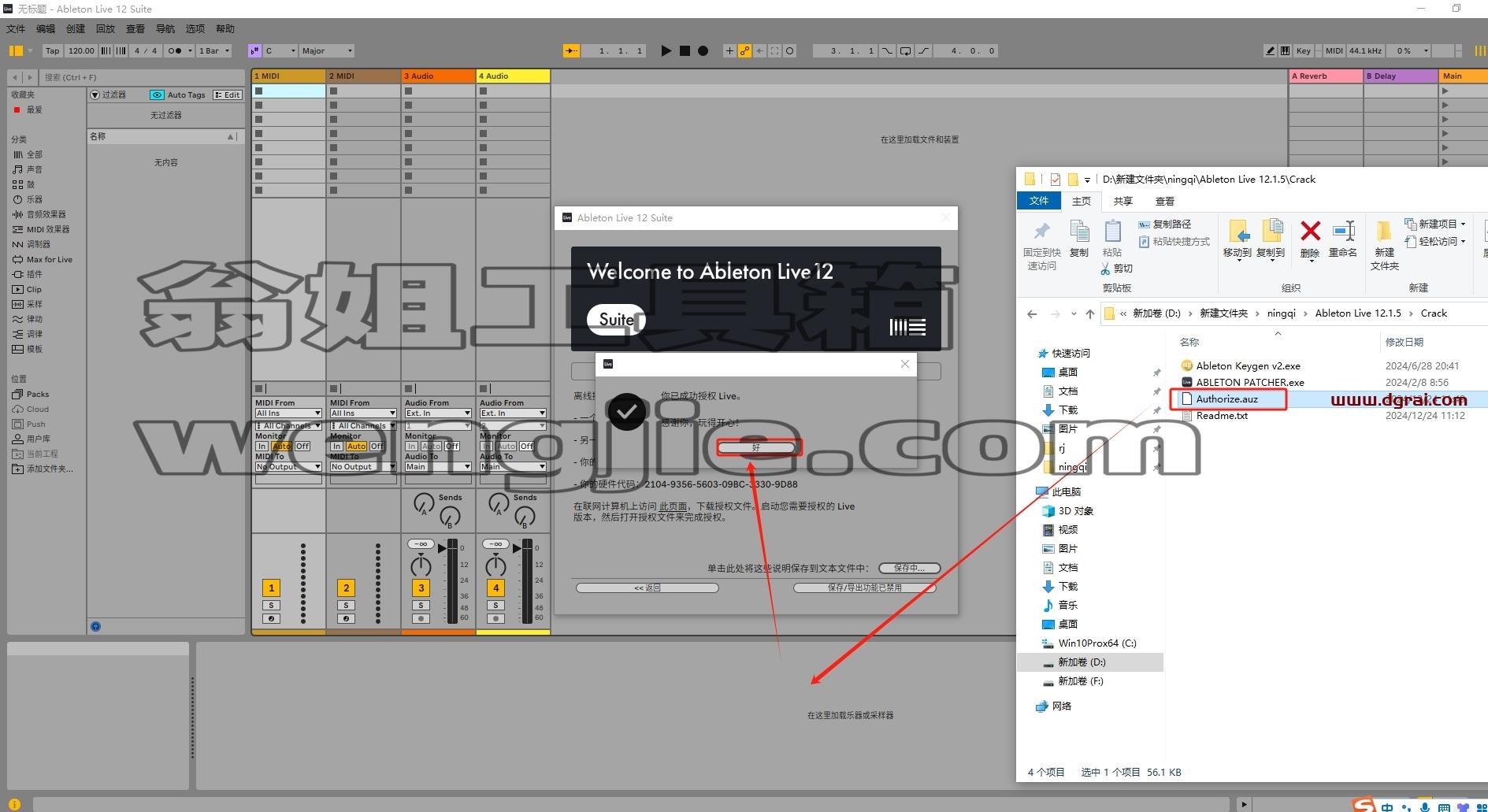Click the Session Record circle icon

pyautogui.click(x=790, y=50)
